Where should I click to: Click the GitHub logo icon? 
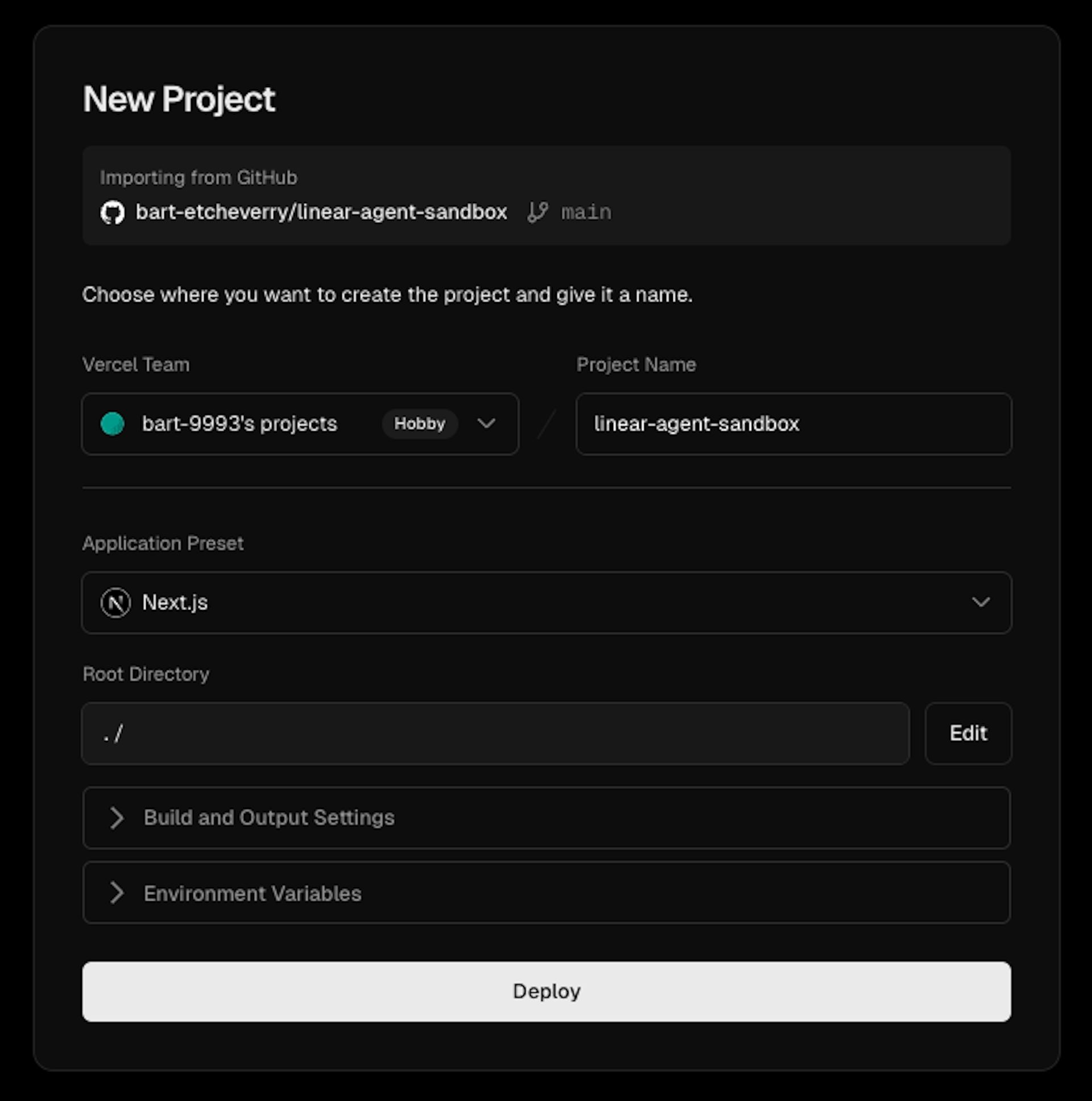point(112,213)
